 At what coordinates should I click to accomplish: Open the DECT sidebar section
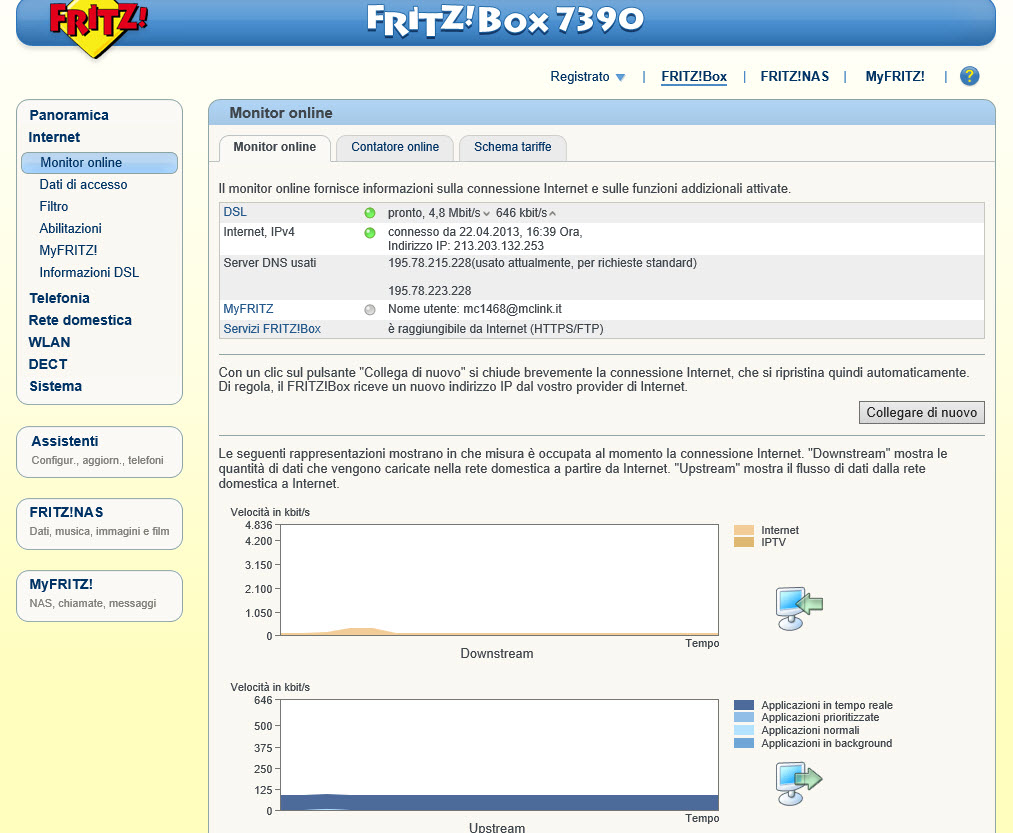[48, 364]
